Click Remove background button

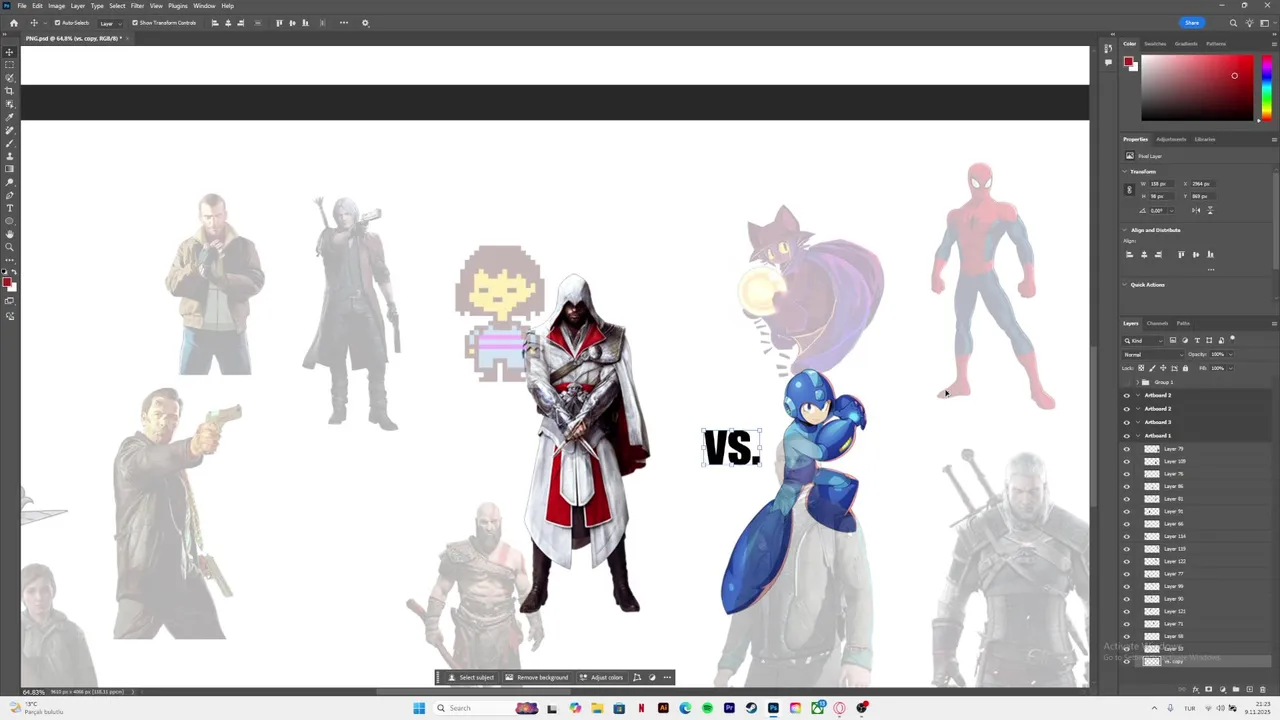537,678
